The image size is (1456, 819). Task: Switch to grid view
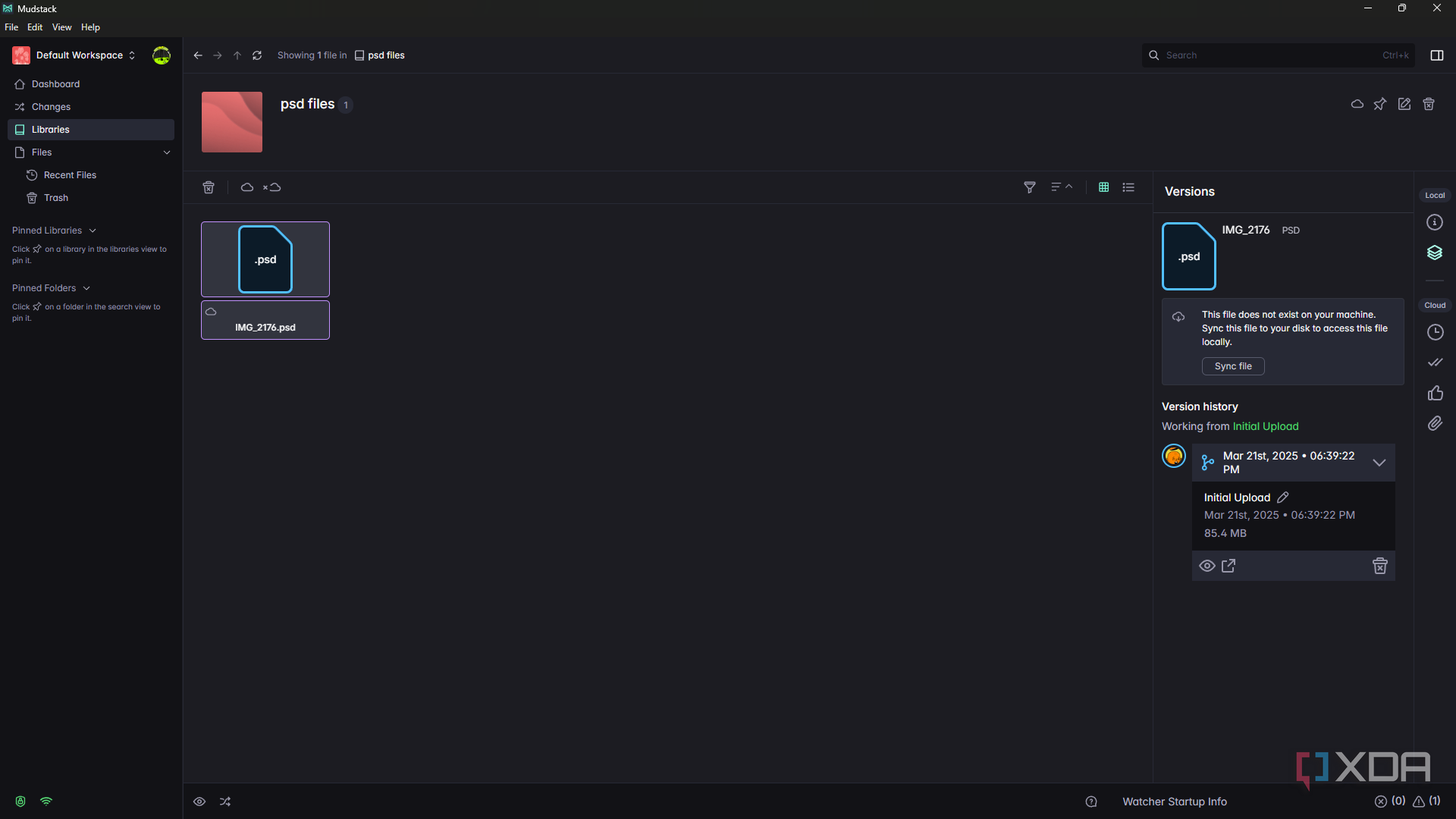coord(1104,187)
